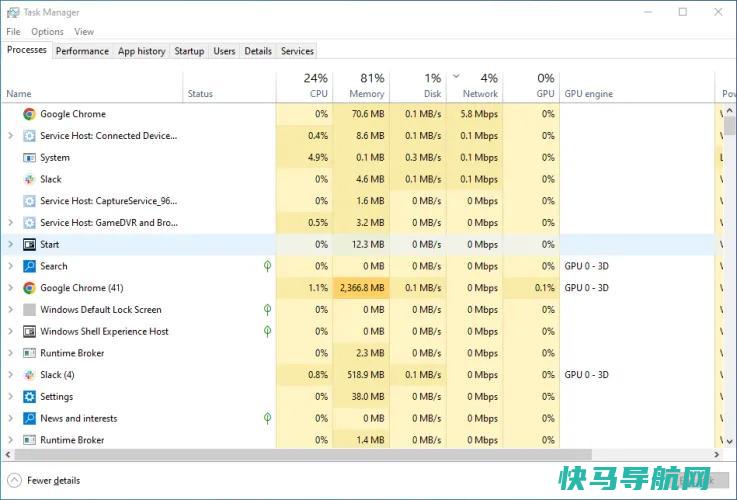Image resolution: width=737 pixels, height=500 pixels.
Task: Select the System process icon
Action: click(x=29, y=158)
